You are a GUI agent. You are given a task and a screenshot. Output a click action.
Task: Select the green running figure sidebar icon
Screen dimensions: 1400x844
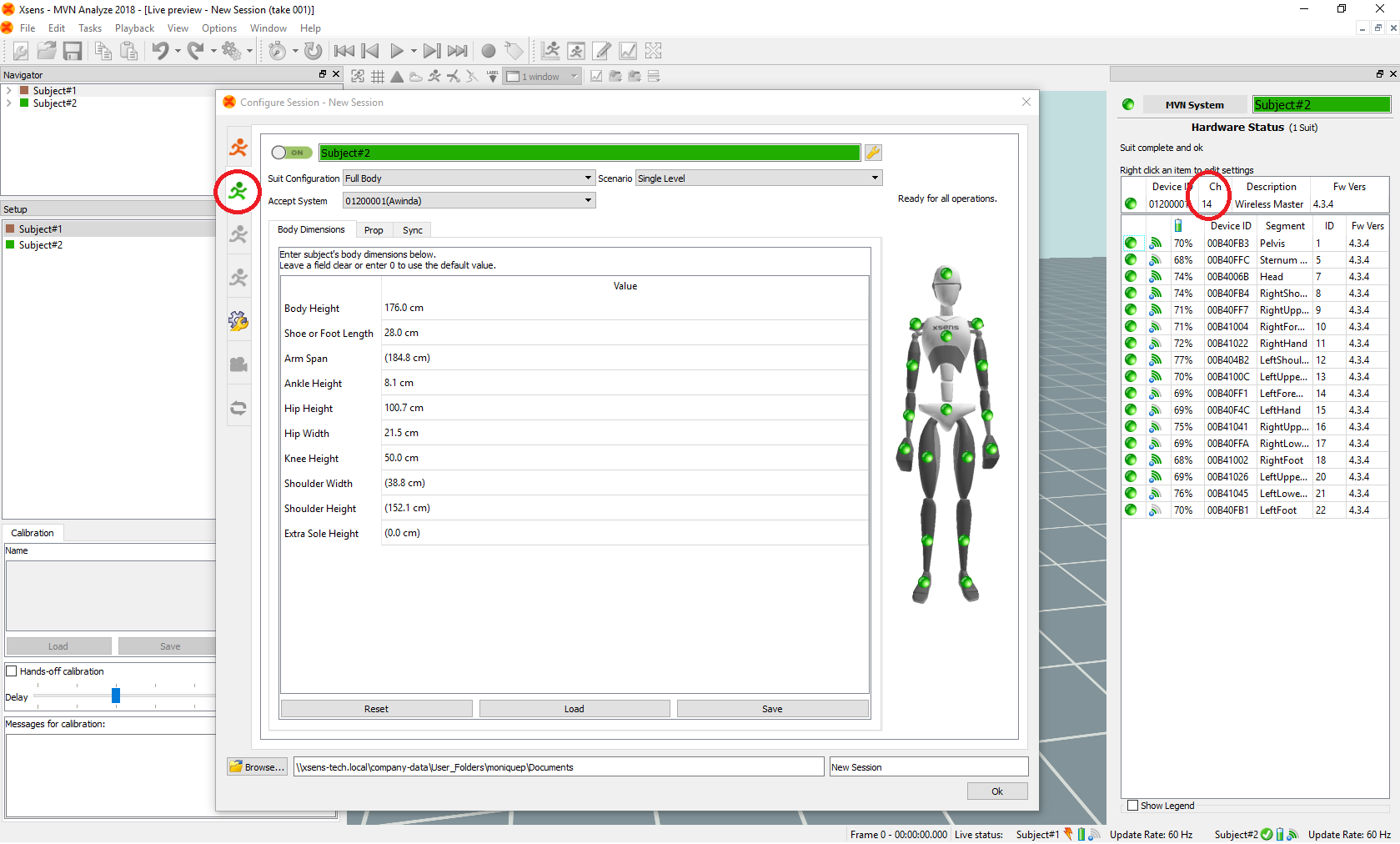tap(238, 191)
